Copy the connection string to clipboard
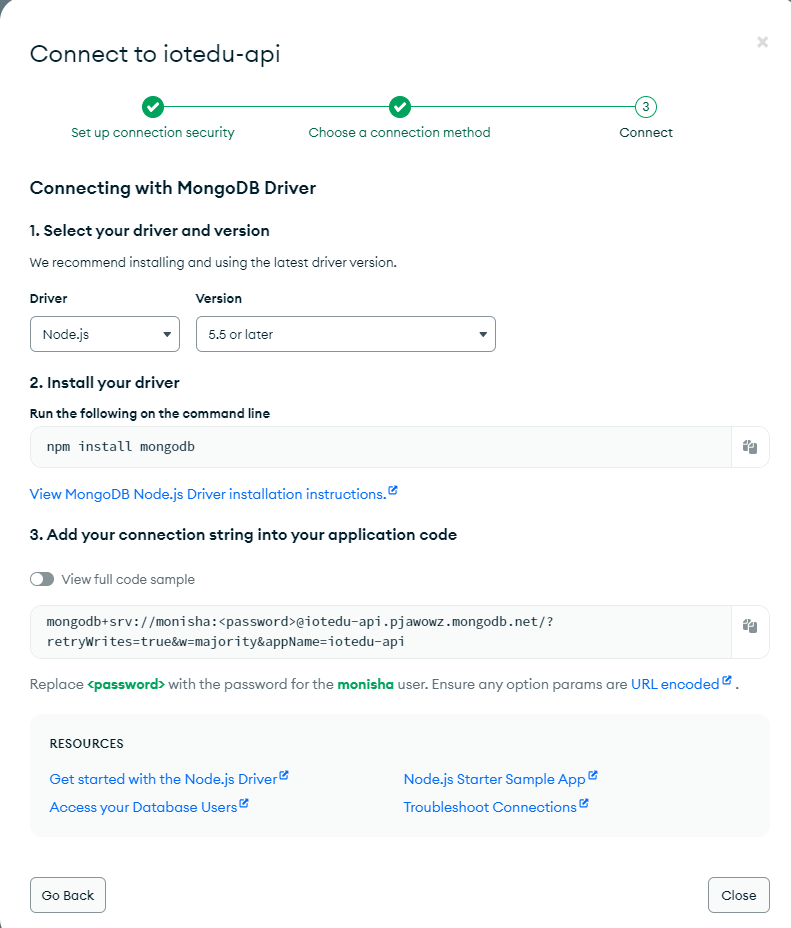The width and height of the screenshot is (791, 928). (750, 627)
